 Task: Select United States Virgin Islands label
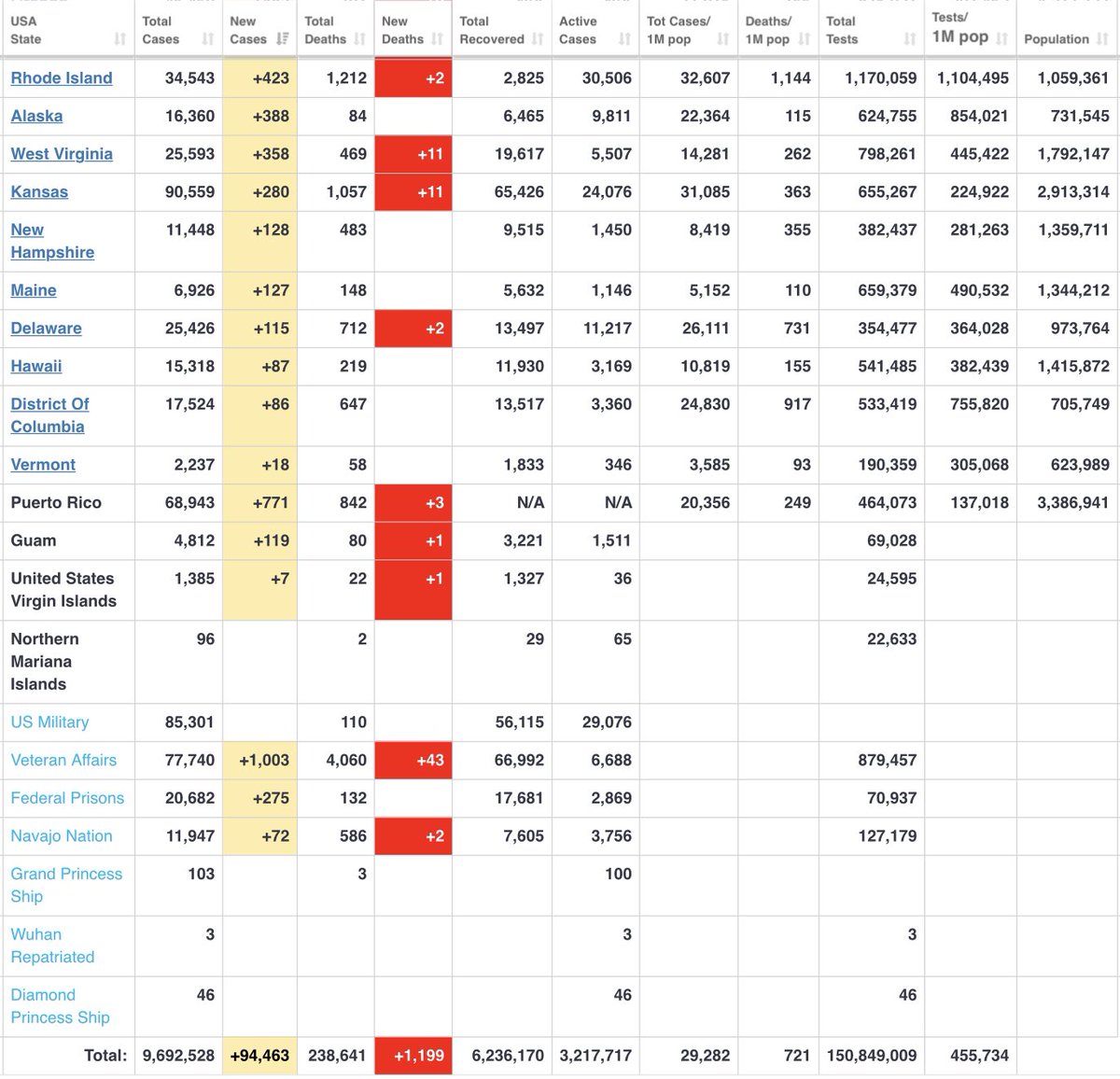[63, 590]
